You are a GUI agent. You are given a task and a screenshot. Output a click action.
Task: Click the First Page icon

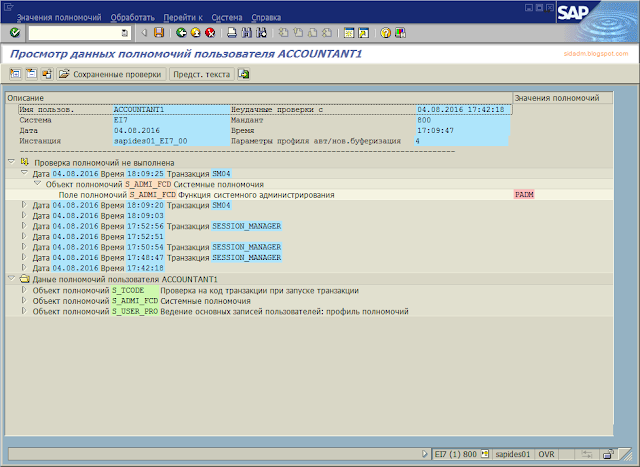pyautogui.click(x=283, y=33)
